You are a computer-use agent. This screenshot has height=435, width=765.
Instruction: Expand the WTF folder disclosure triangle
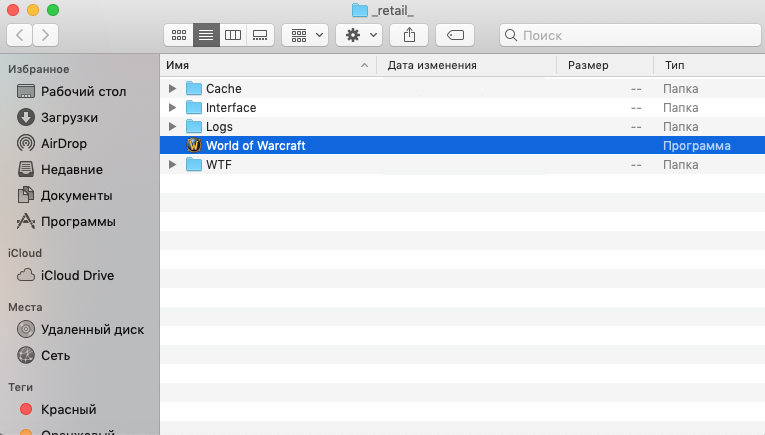173,165
